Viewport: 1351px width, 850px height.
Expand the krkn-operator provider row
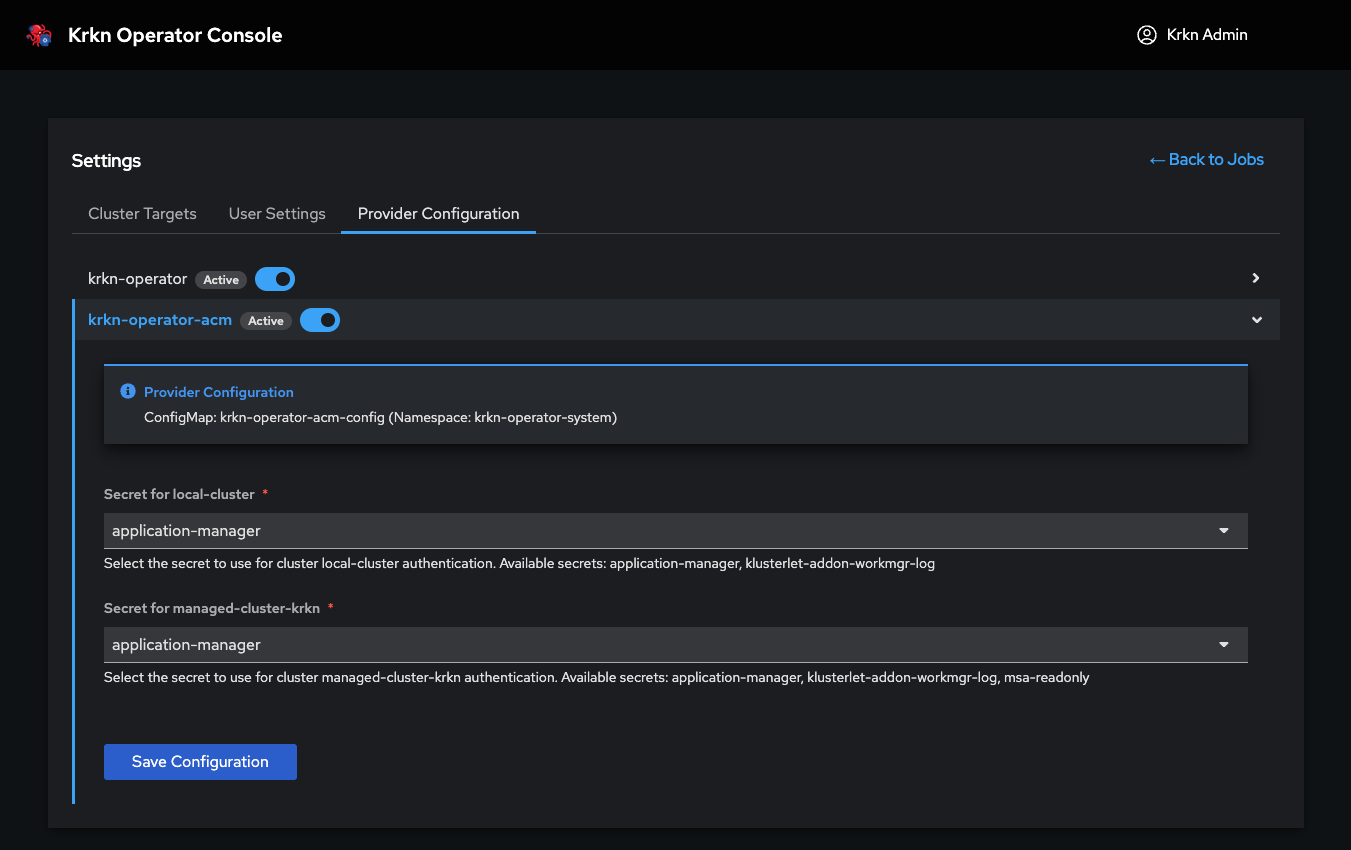1255,278
